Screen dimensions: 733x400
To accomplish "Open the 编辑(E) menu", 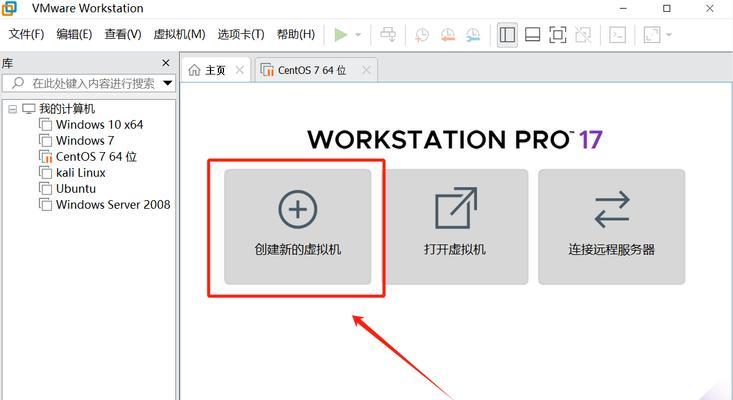I will (74, 34).
